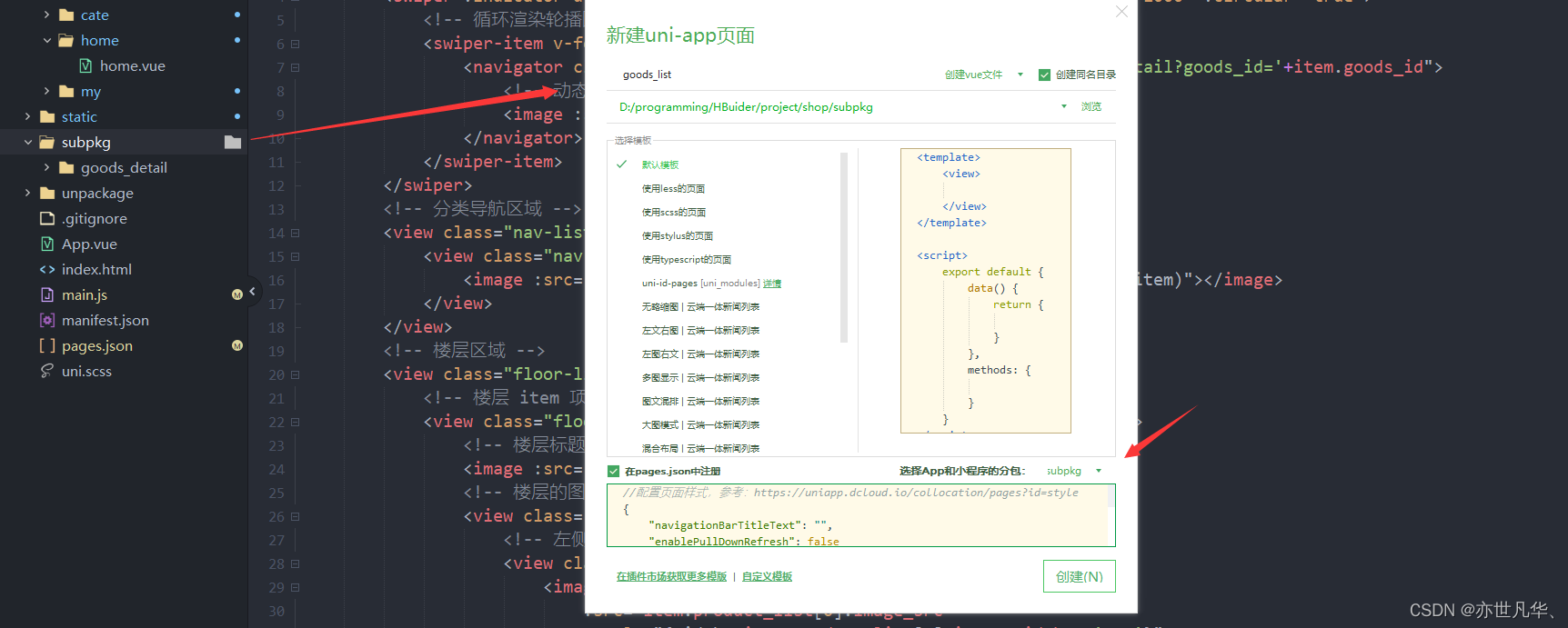Select 左文右图 云端一体新闻列表 template
Image resolution: width=1568 pixels, height=628 pixels.
[700, 330]
